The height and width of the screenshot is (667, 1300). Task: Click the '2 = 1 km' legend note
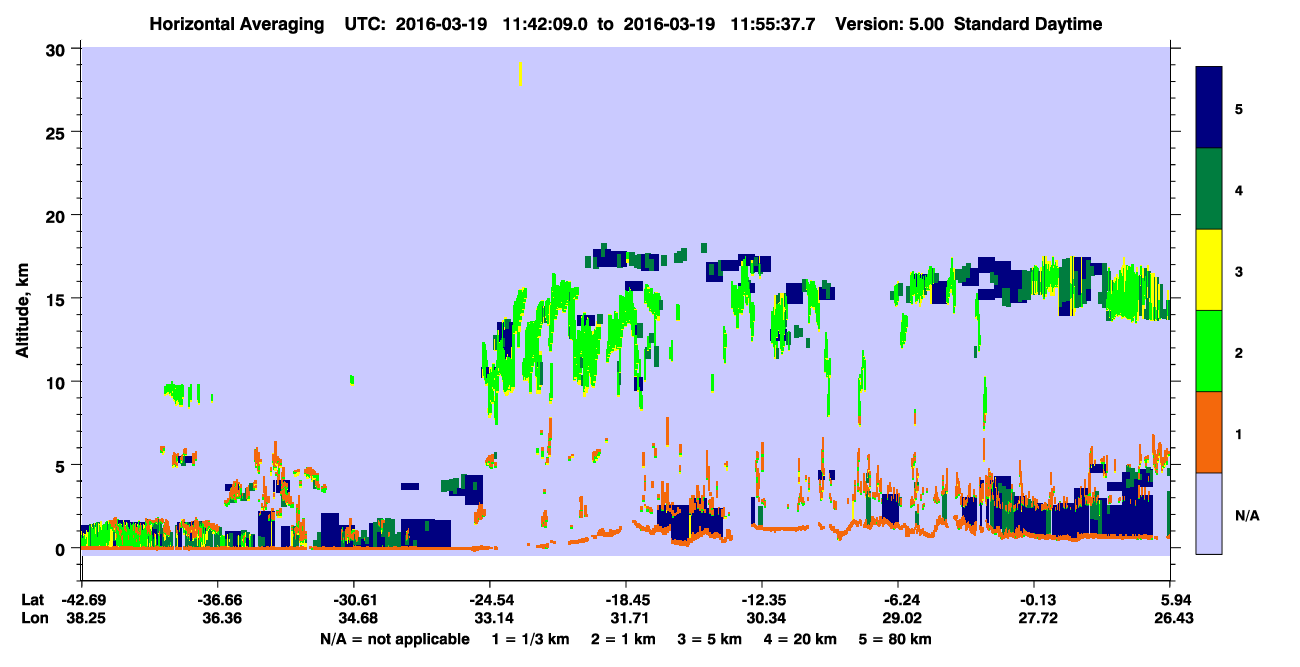(x=624, y=639)
